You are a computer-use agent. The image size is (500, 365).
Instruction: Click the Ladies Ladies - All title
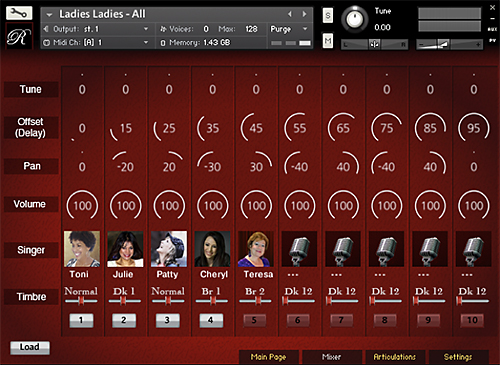click(x=102, y=14)
